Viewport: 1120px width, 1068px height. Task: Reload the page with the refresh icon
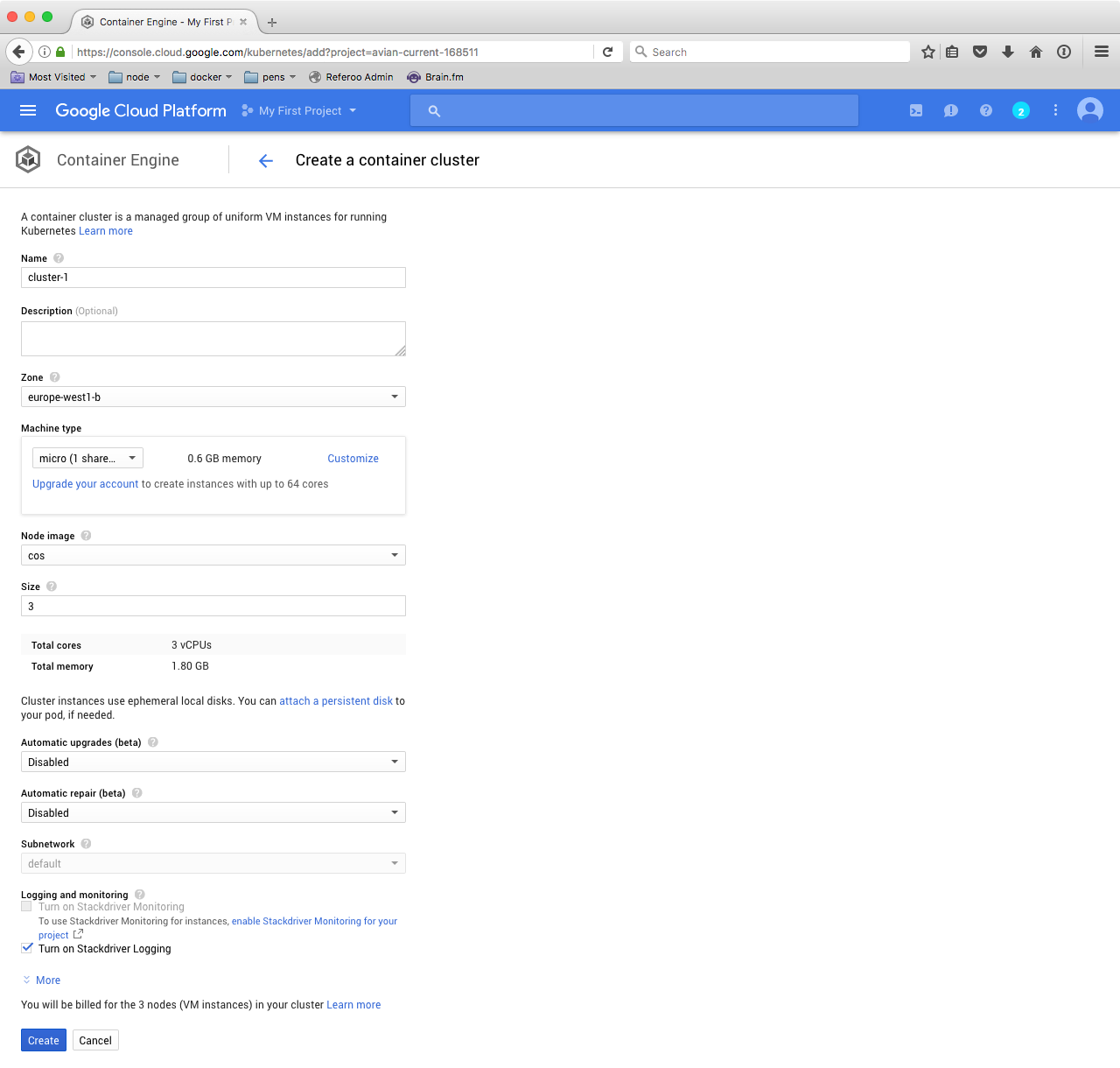[608, 52]
